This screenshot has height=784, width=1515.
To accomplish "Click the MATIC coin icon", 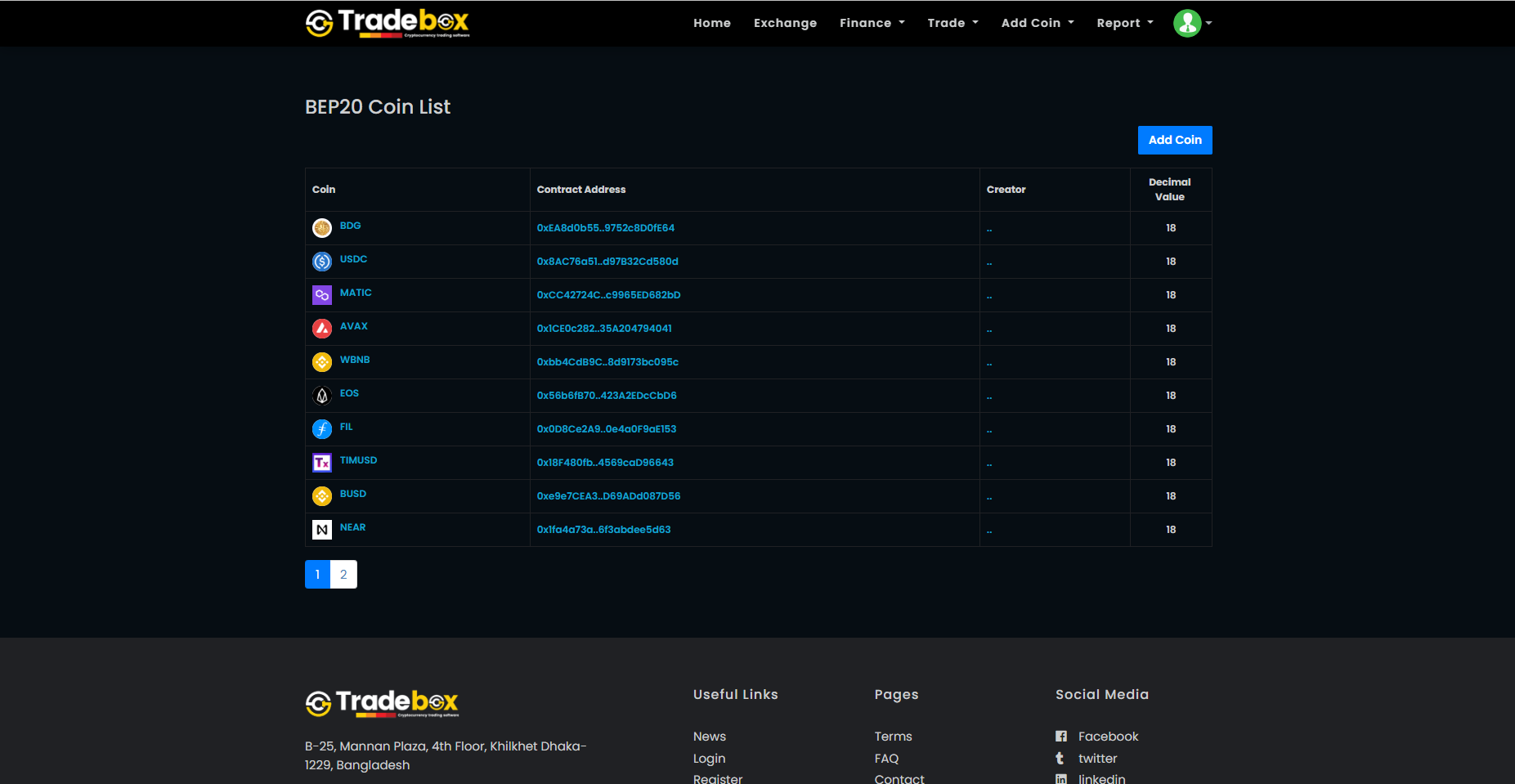I will click(322, 295).
